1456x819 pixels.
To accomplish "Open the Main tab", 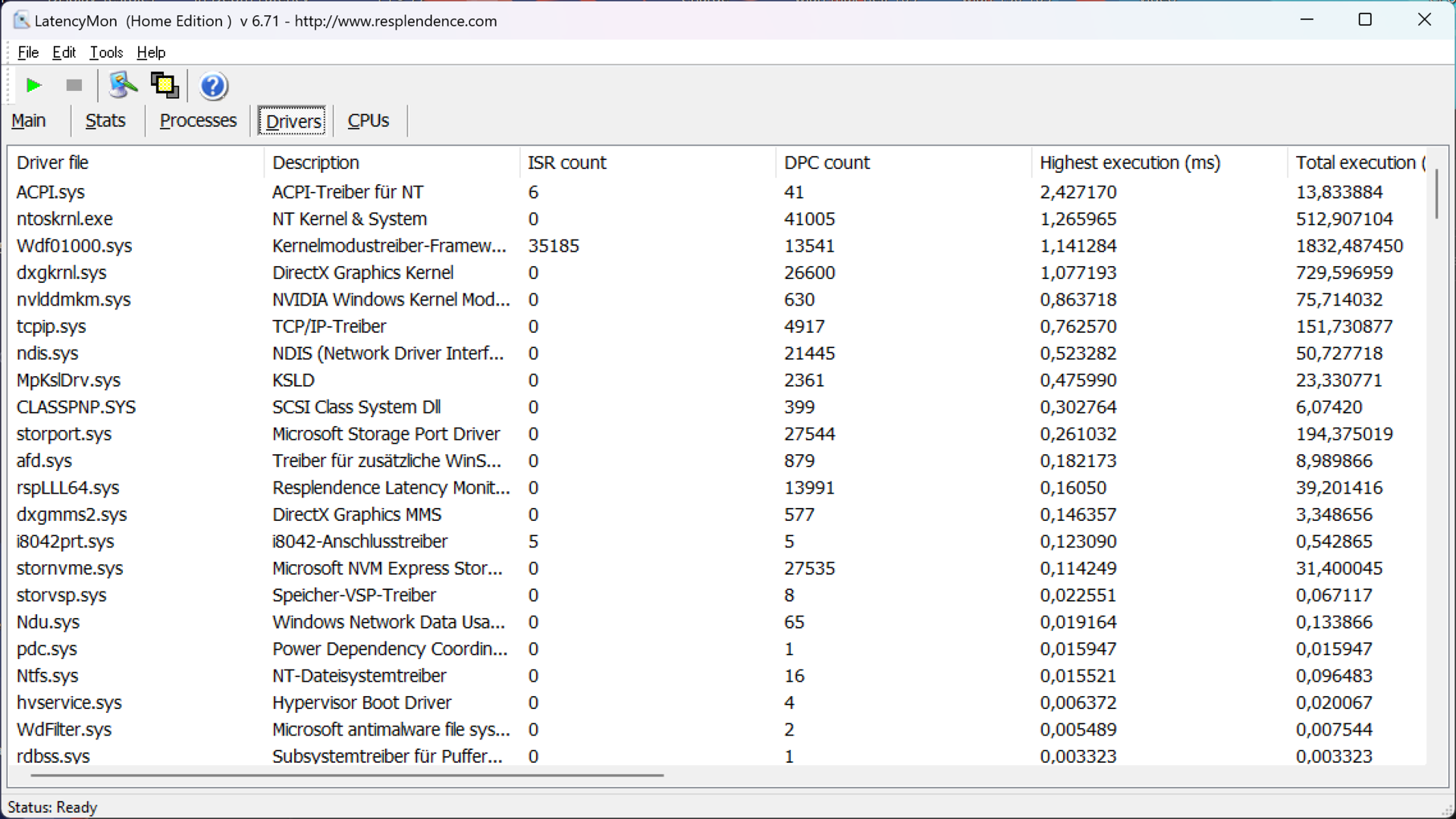I will click(29, 121).
